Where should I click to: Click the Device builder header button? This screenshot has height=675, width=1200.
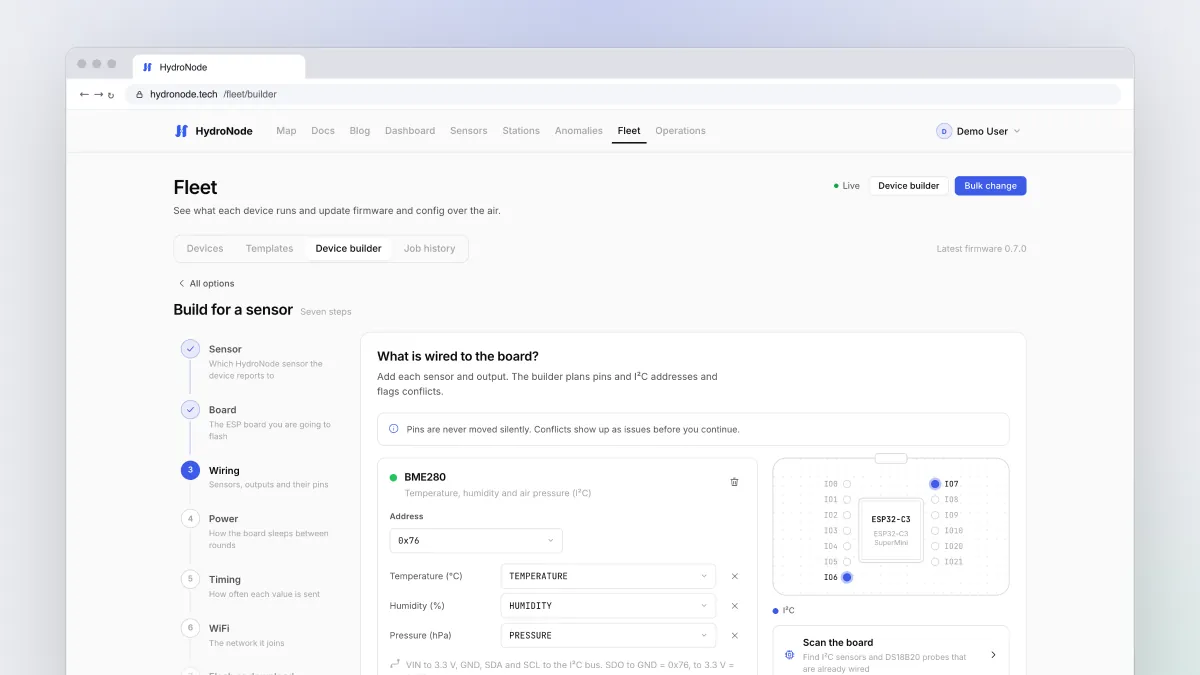click(x=908, y=186)
